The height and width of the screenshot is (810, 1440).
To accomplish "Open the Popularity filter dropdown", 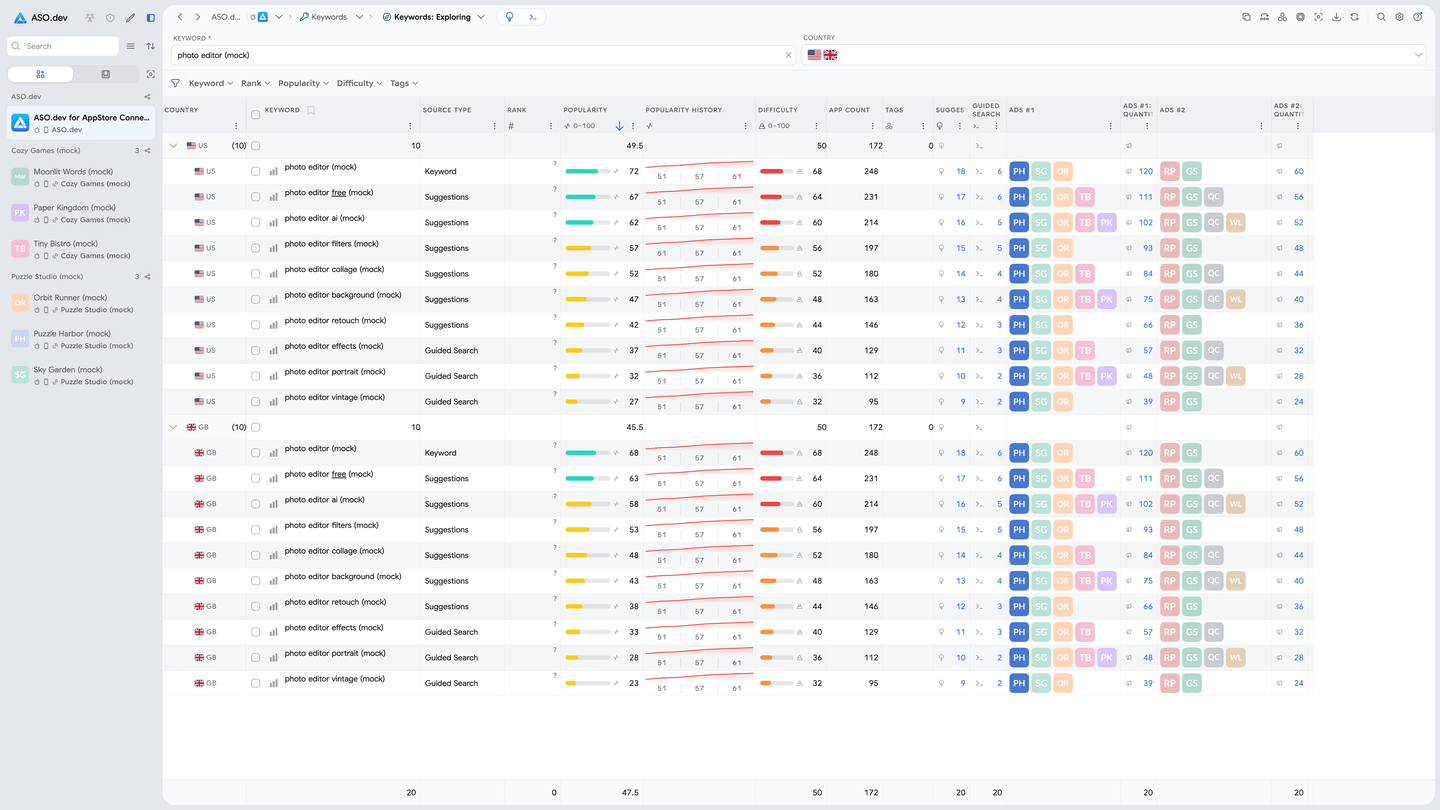I will coord(303,83).
